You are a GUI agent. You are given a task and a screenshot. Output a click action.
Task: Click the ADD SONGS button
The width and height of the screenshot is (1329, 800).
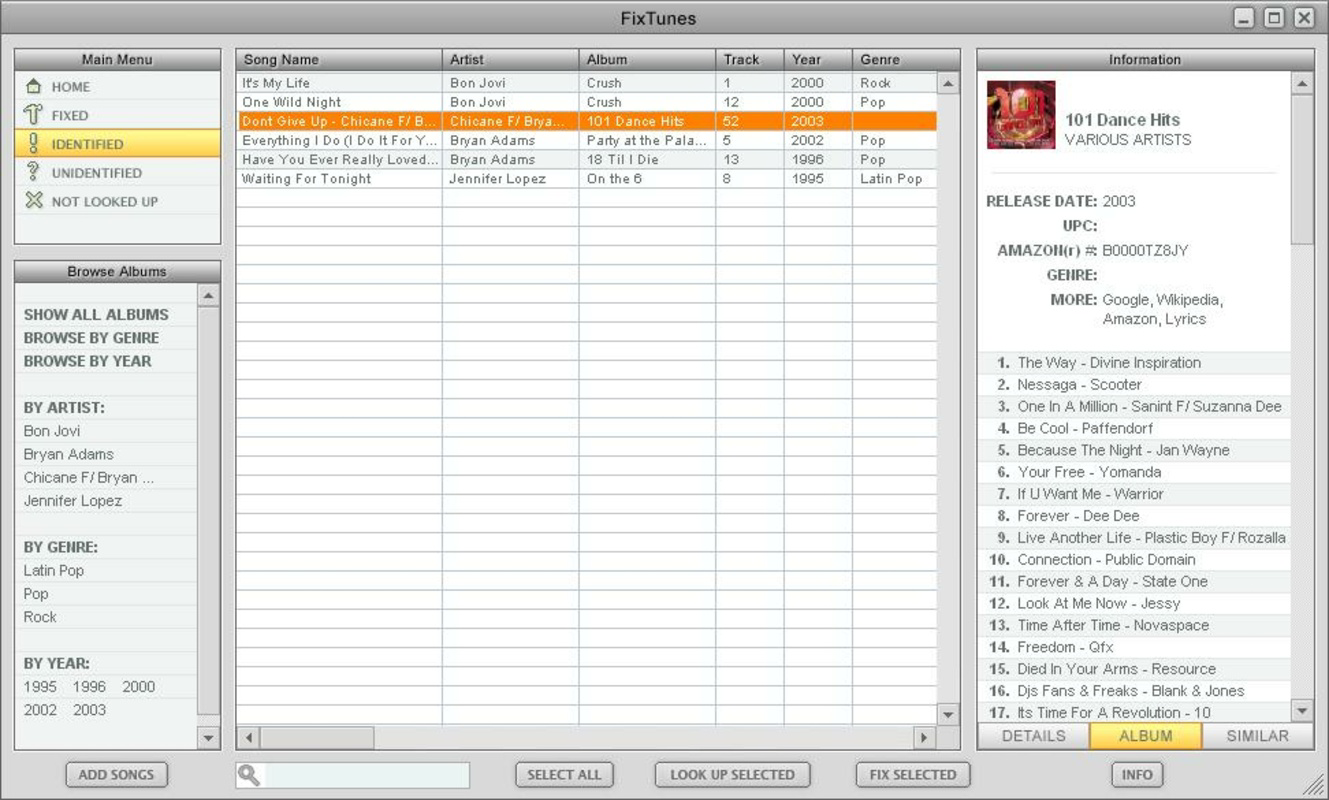tap(116, 775)
